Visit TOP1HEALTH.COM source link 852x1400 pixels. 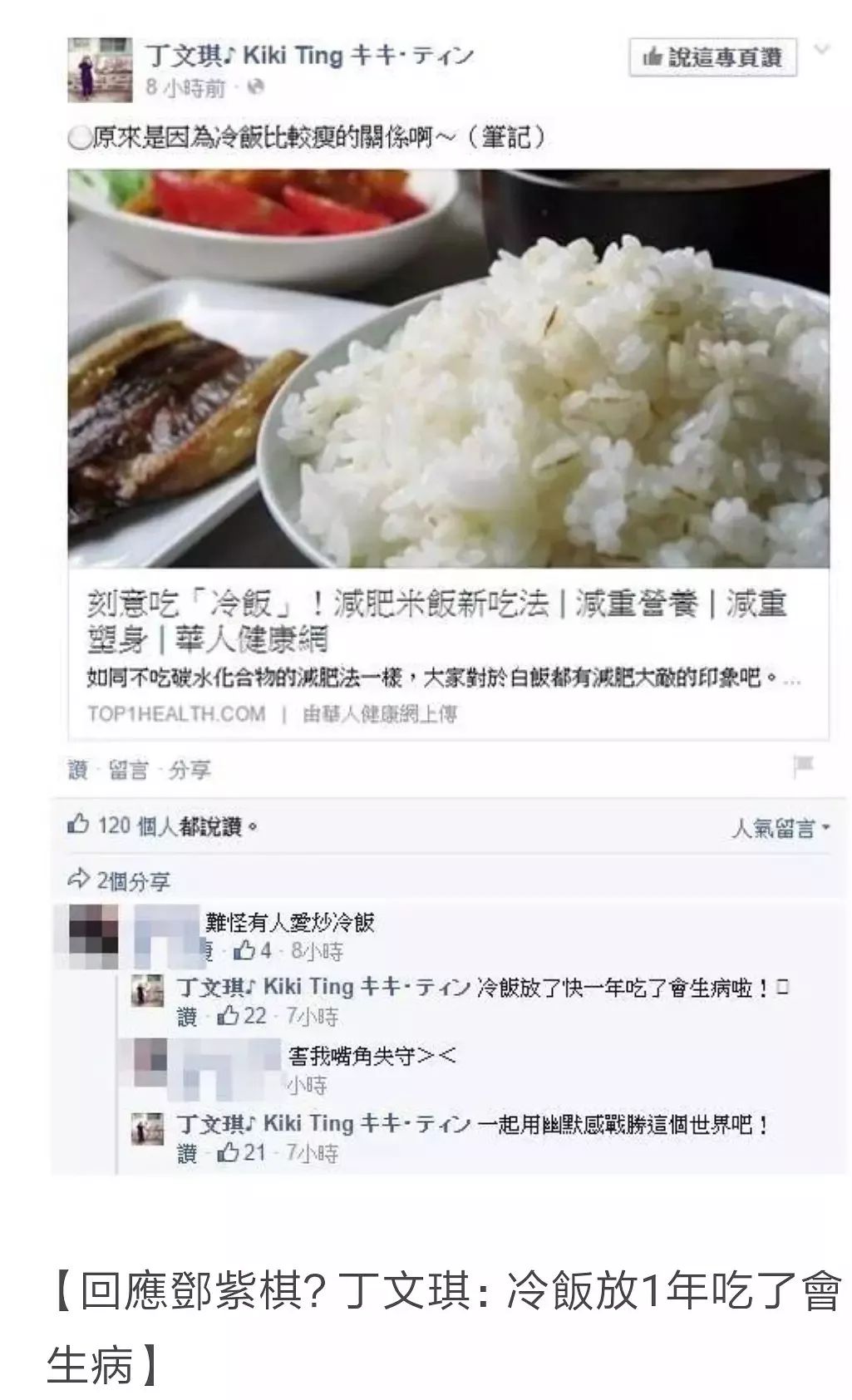pyautogui.click(x=176, y=714)
